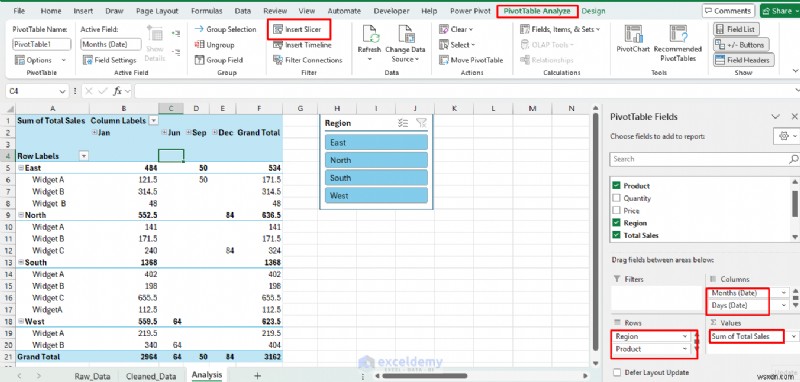This screenshot has height=382, width=800.
Task: Select West in Region slicer
Action: tap(376, 195)
